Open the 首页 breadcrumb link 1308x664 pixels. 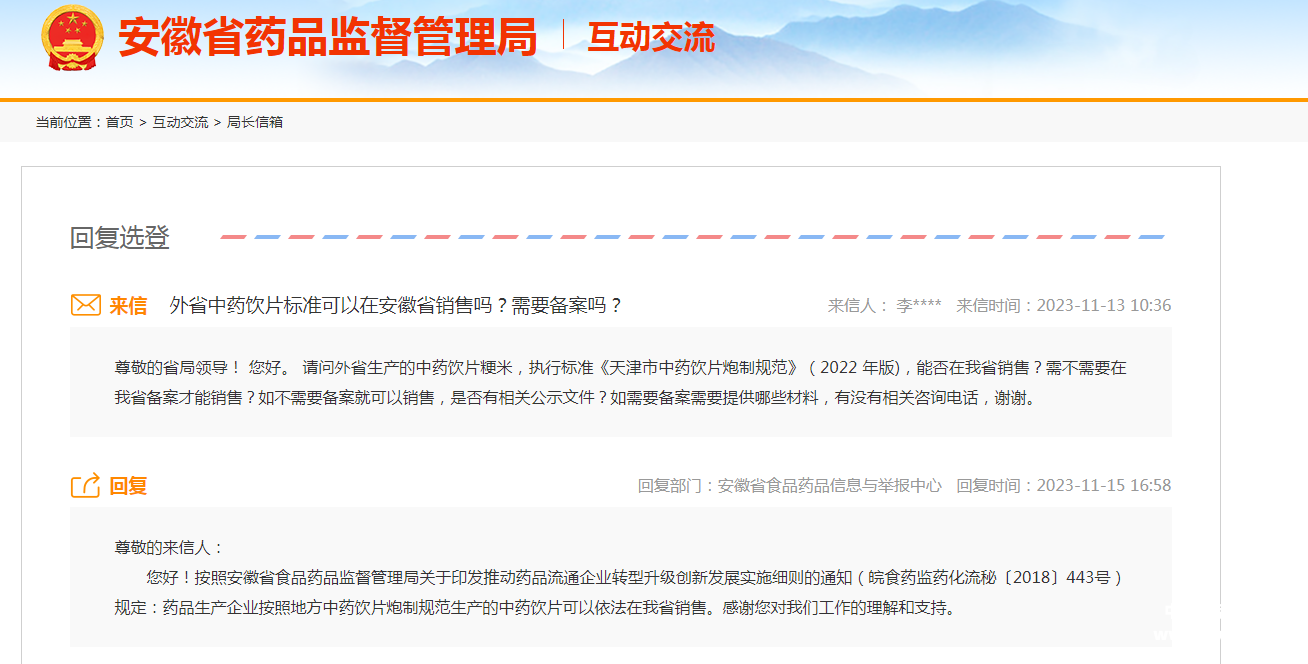(120, 122)
